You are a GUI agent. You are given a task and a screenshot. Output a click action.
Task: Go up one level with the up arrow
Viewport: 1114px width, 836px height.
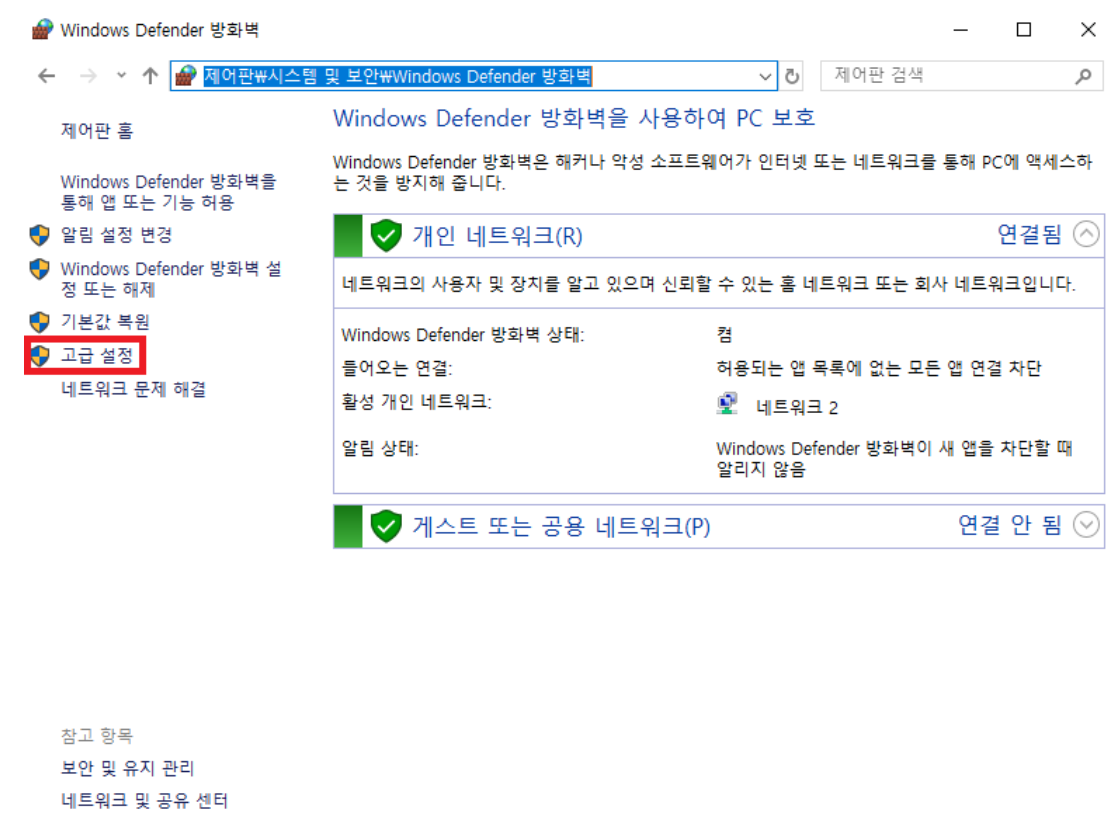click(150, 75)
